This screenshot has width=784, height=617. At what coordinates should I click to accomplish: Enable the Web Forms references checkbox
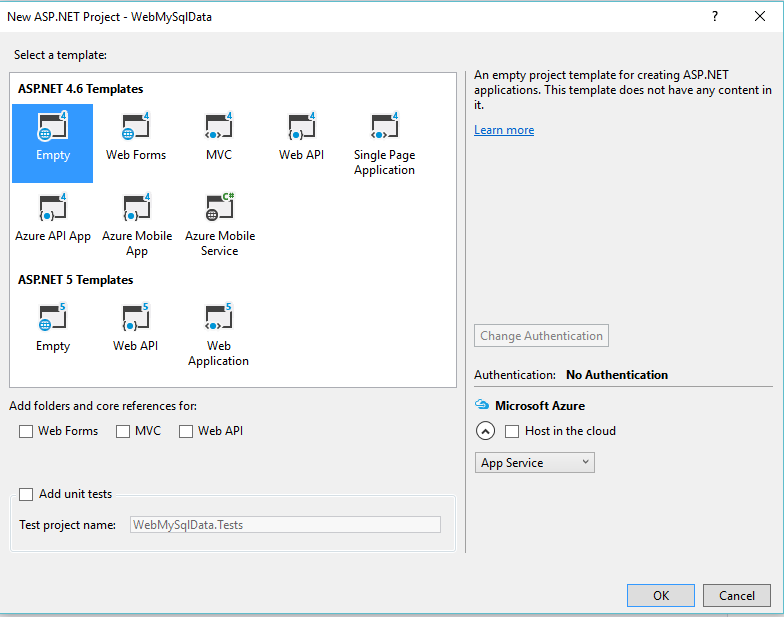coord(26,431)
